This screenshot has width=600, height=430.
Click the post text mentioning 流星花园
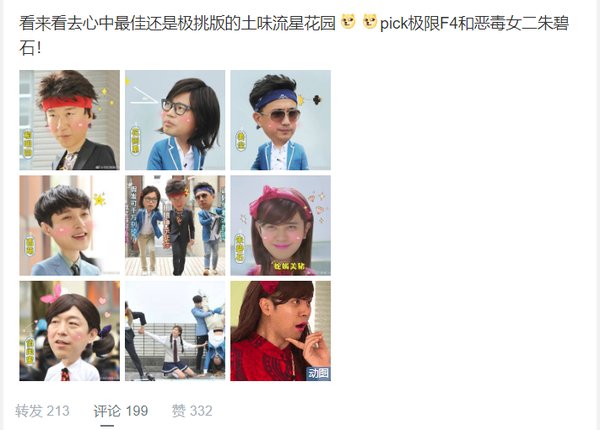(x=294, y=35)
